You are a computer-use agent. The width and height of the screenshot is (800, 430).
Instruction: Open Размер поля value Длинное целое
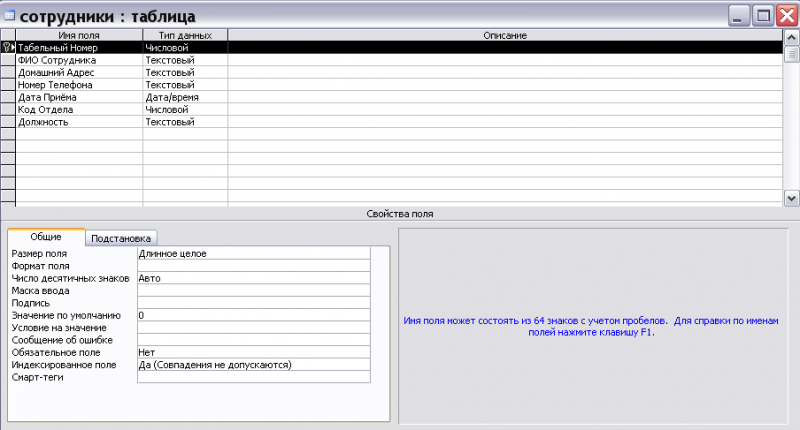[254, 254]
